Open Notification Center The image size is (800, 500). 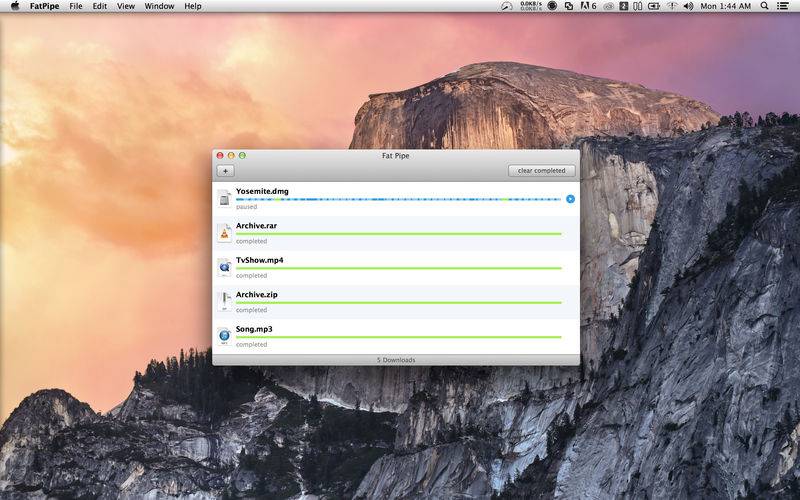point(783,6)
